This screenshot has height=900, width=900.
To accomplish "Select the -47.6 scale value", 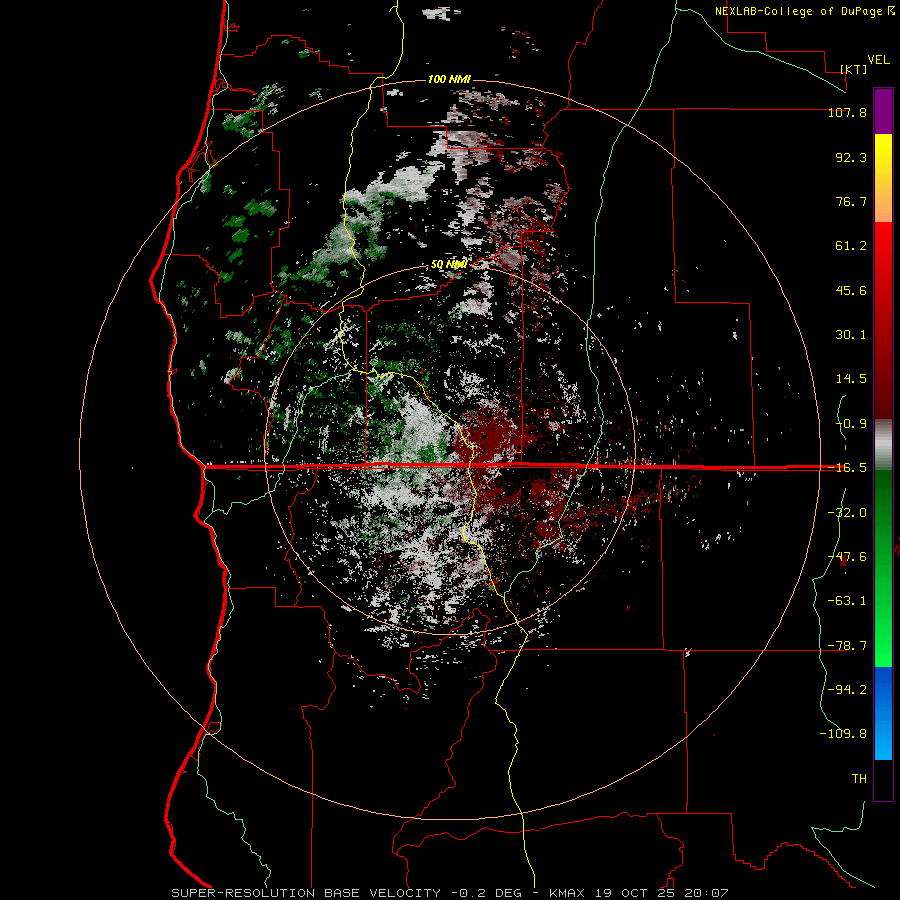I will (x=847, y=557).
